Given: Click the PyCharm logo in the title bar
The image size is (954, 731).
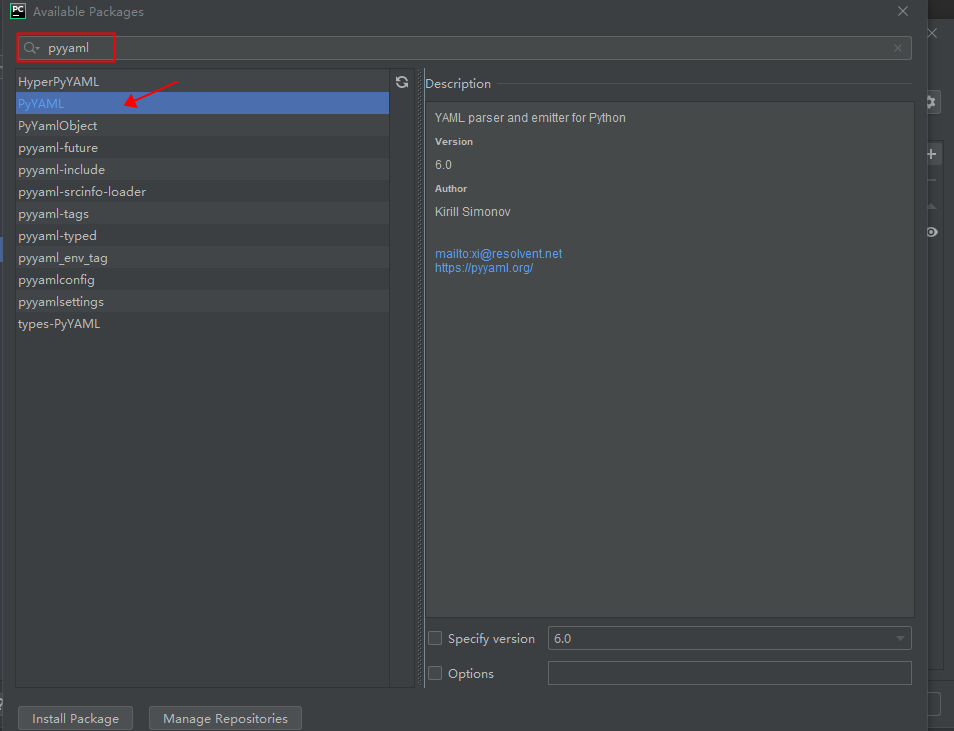Looking at the screenshot, I should point(18,11).
